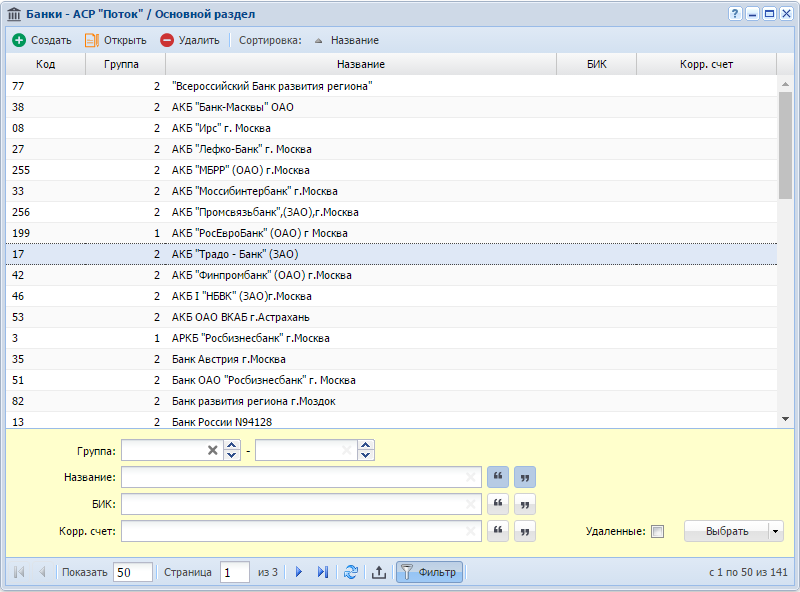The width and height of the screenshot is (800, 592).
Task: Sort by the Код column header
Action: (45, 64)
